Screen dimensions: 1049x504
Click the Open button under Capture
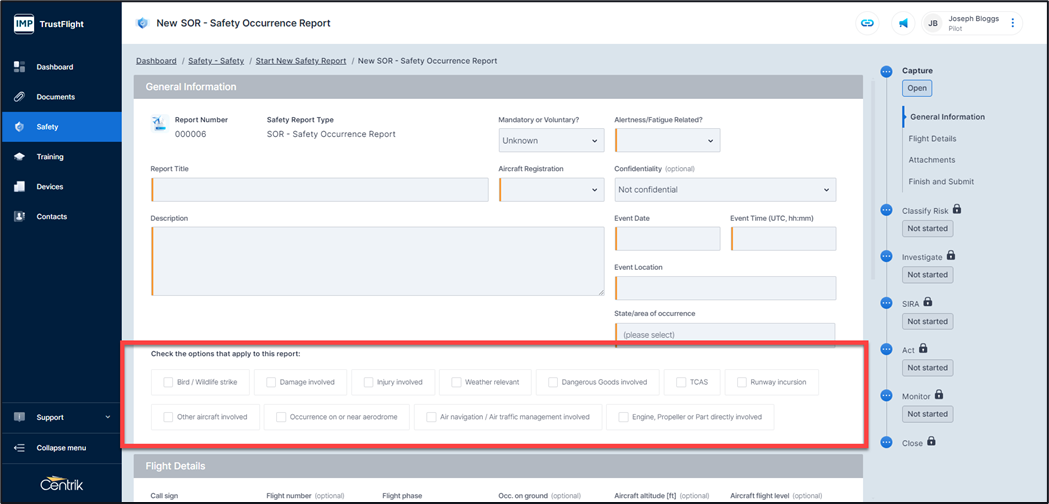coord(917,88)
